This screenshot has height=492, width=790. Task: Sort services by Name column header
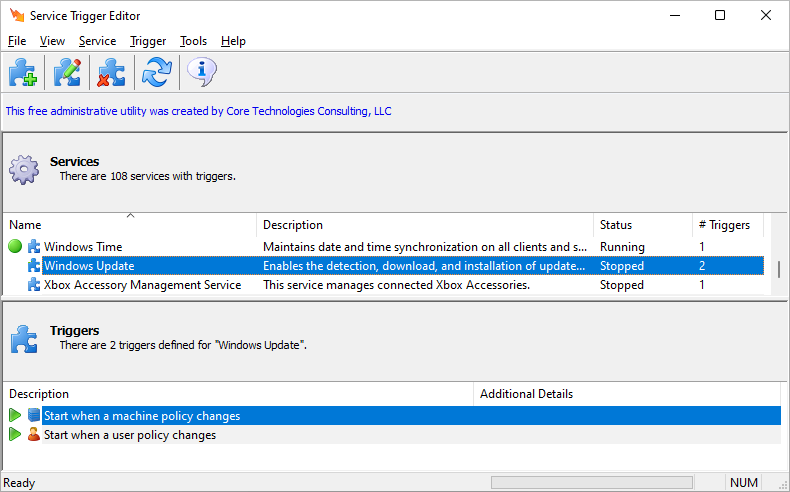[130, 225]
